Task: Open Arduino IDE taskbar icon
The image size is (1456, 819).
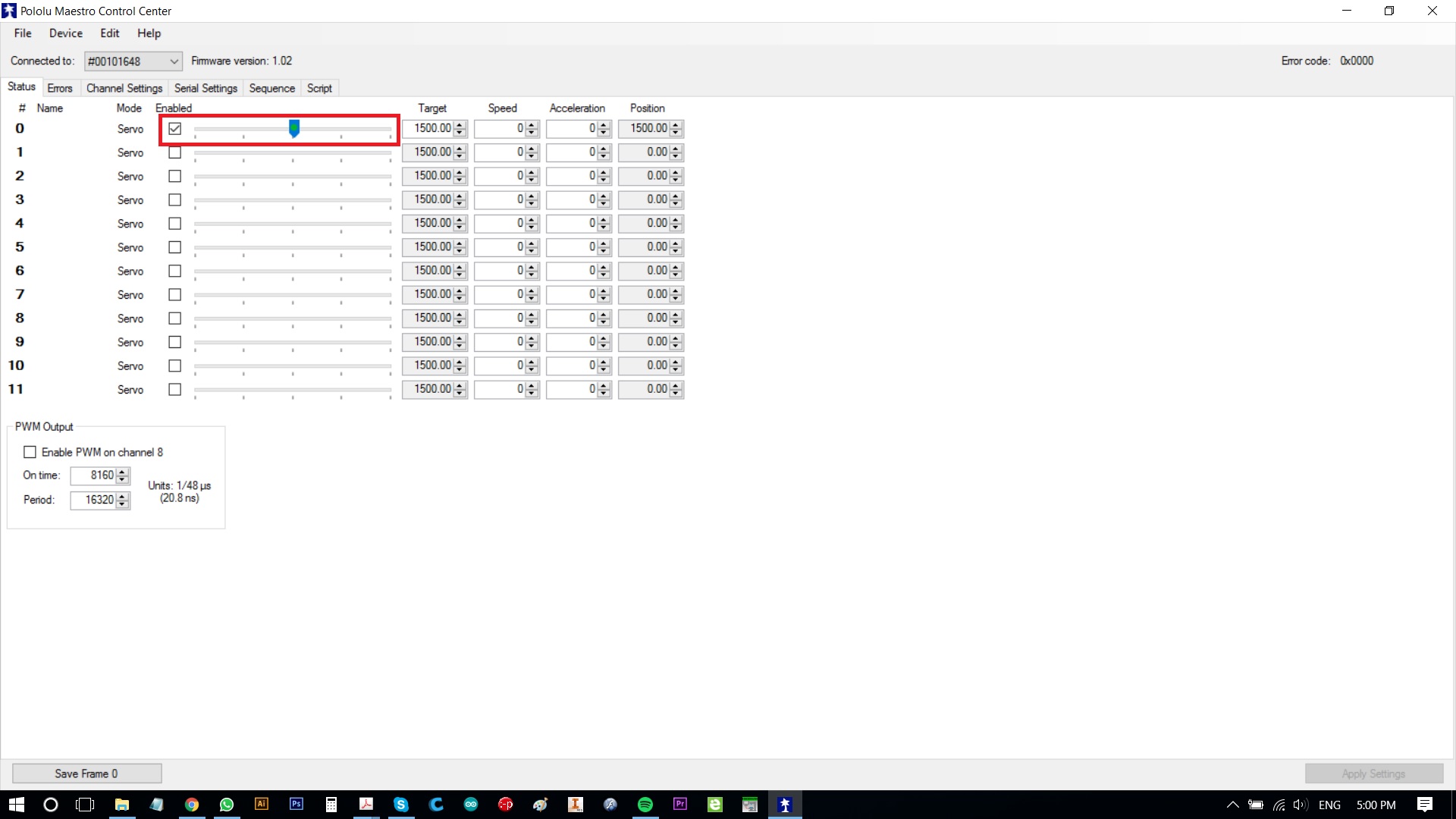Action: pyautogui.click(x=471, y=805)
